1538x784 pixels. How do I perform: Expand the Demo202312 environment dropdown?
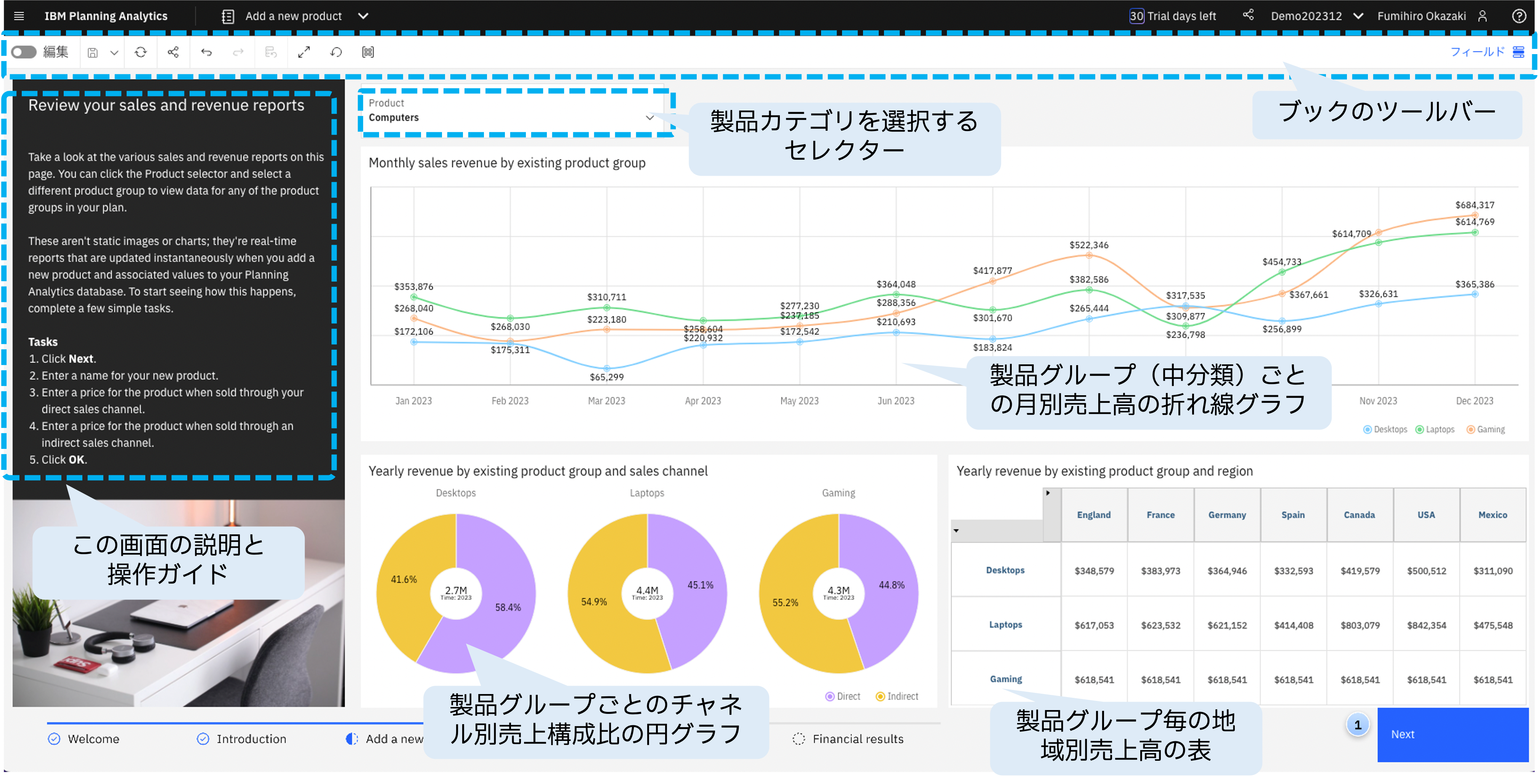1358,16
